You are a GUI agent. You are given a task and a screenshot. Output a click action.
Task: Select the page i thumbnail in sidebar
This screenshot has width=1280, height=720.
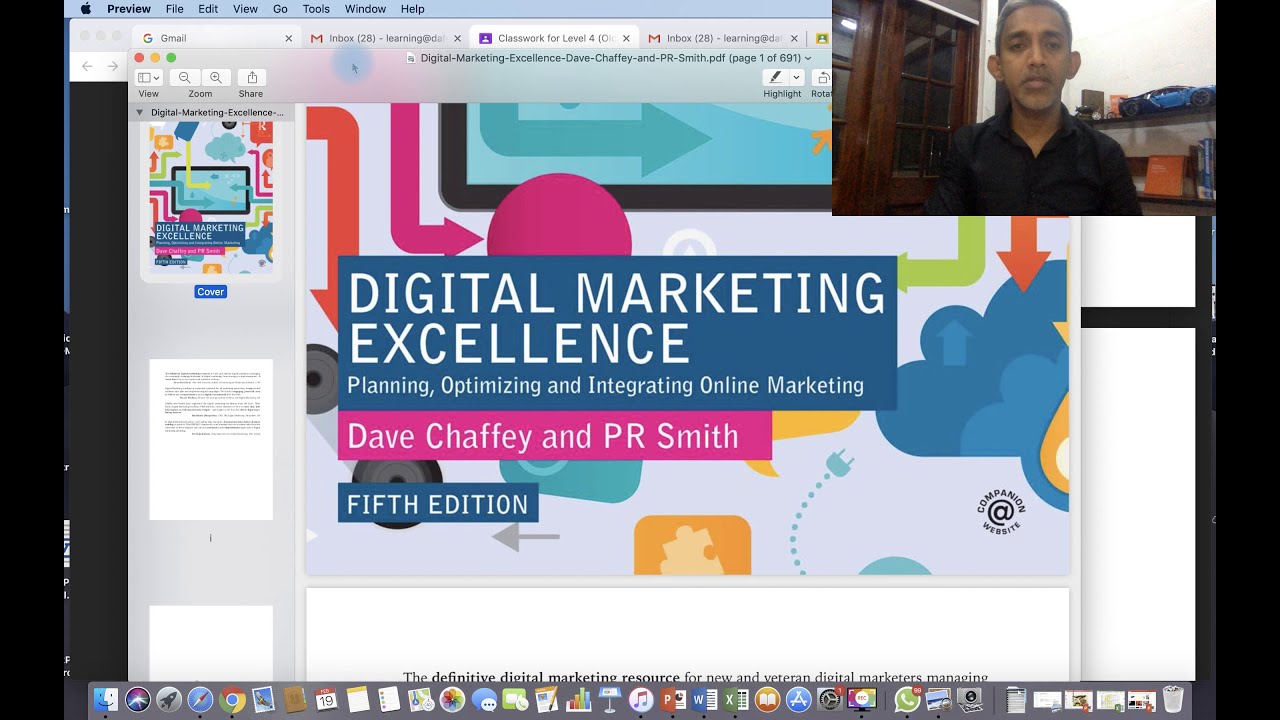pos(211,440)
